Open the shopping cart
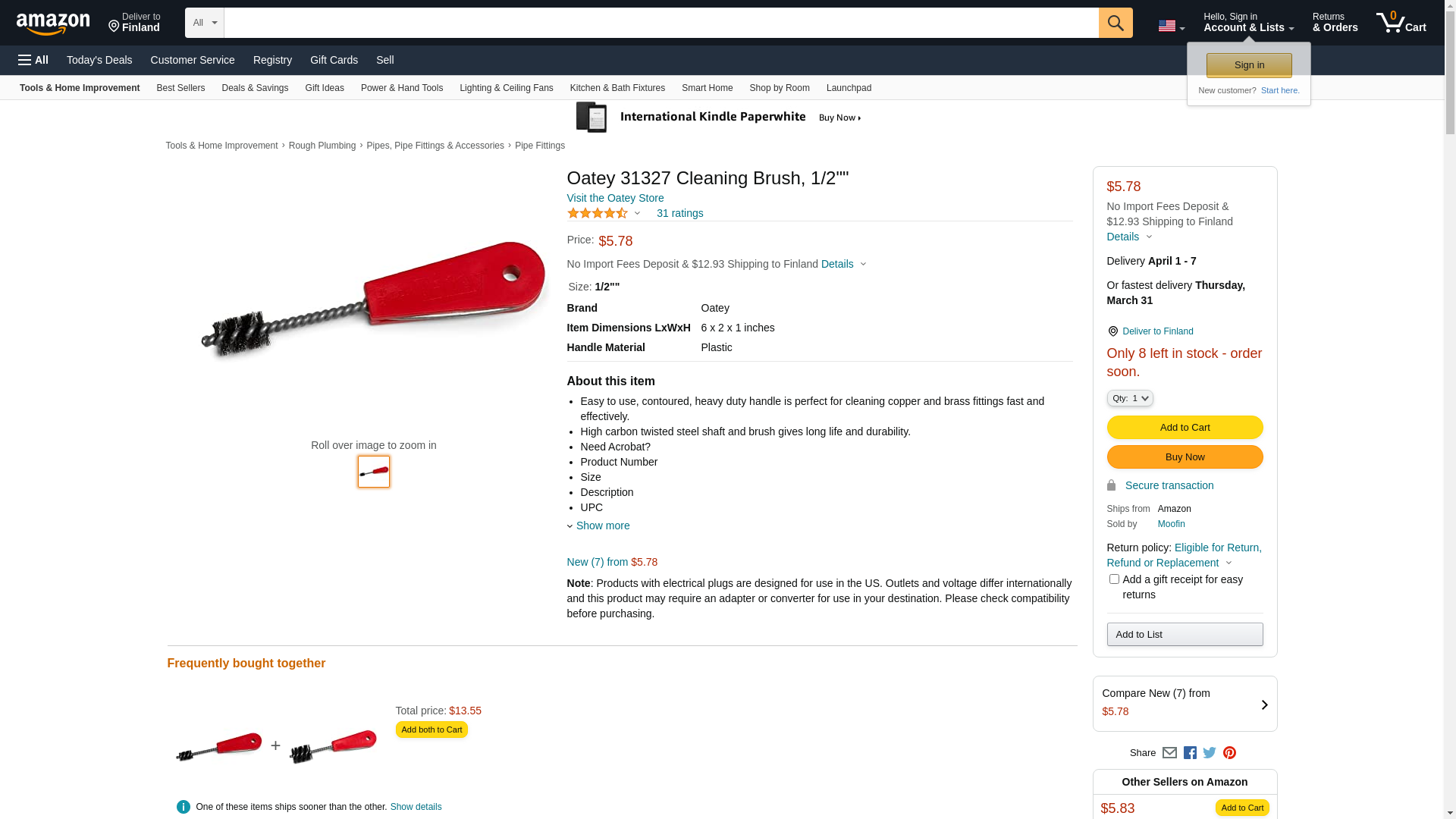Screen dimensions: 1456x819 point(1401,23)
